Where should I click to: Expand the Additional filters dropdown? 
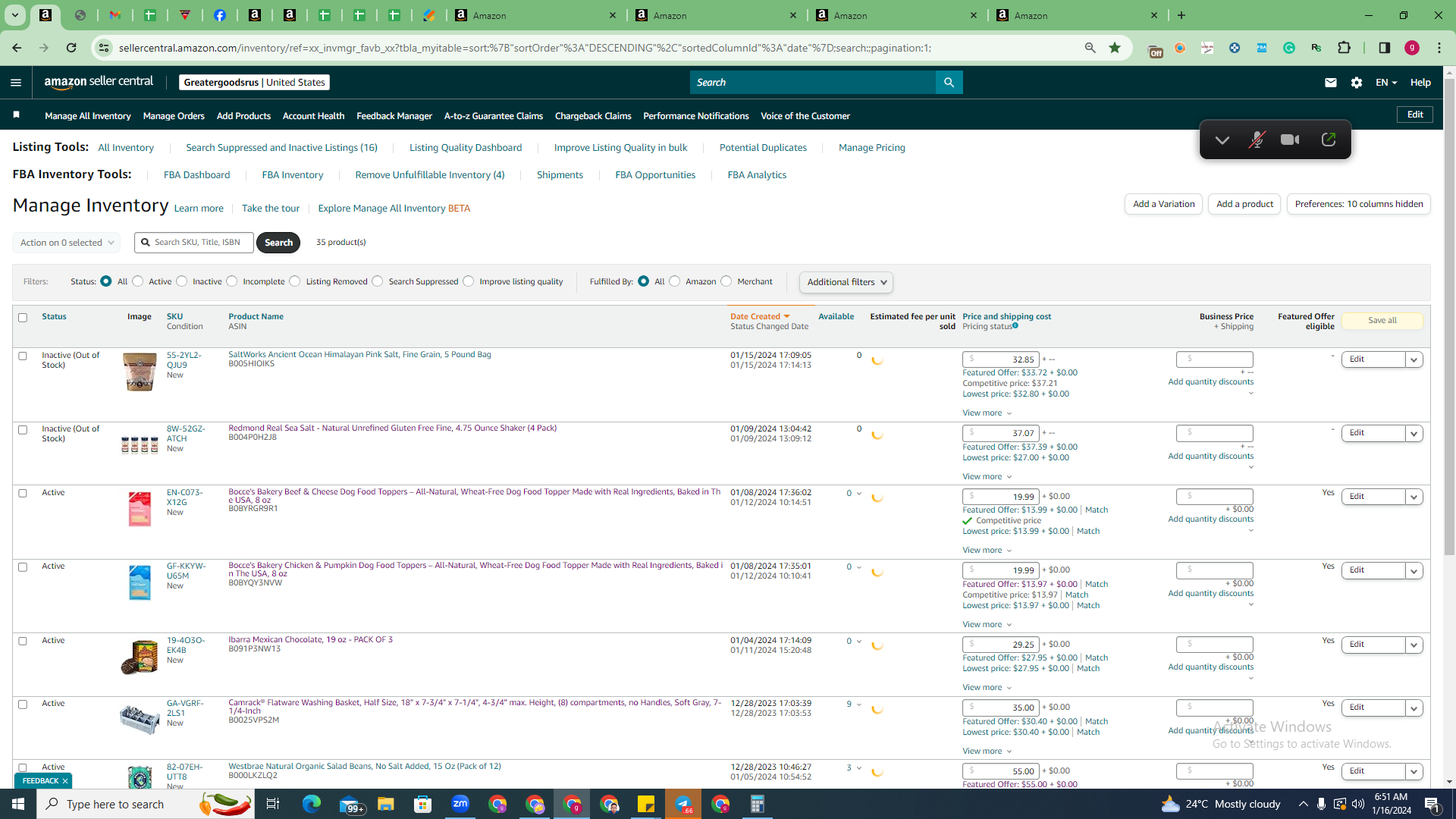(x=846, y=282)
